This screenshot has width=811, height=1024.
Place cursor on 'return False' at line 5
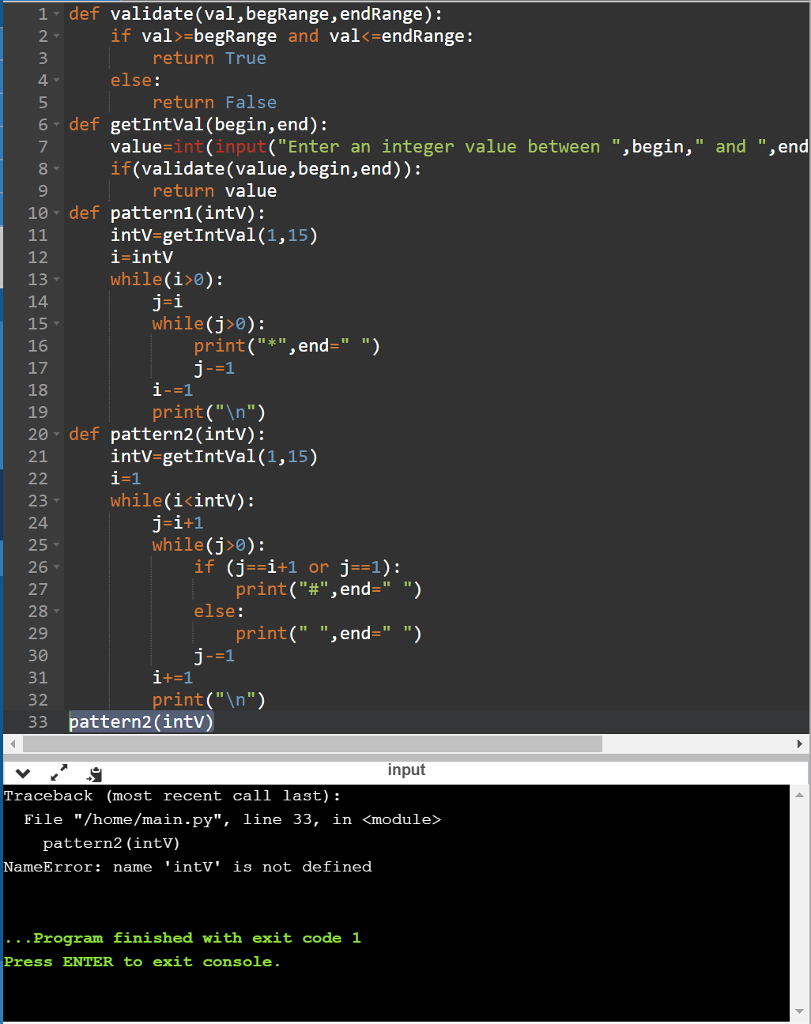click(214, 103)
